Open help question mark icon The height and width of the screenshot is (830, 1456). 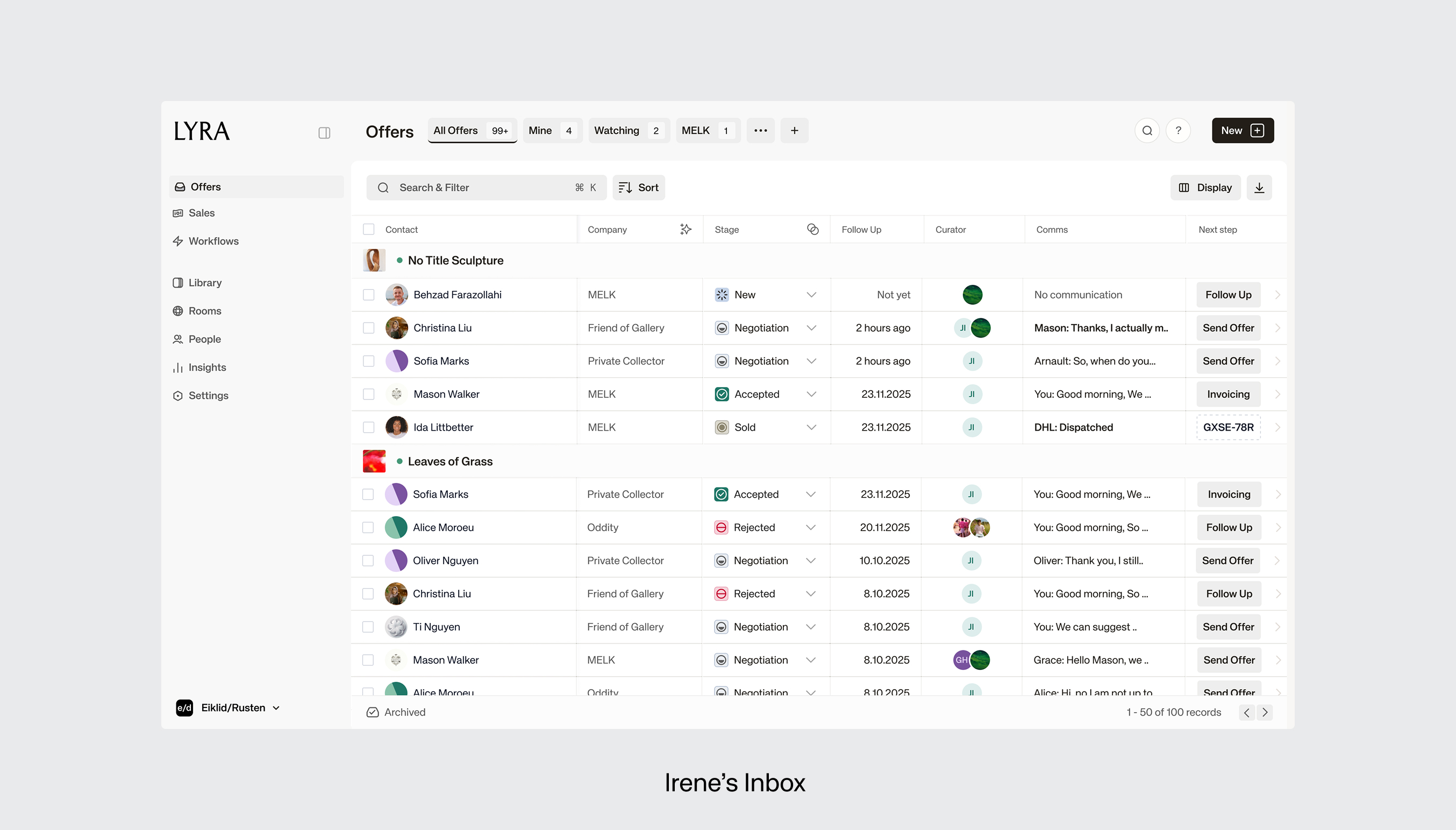pyautogui.click(x=1178, y=131)
